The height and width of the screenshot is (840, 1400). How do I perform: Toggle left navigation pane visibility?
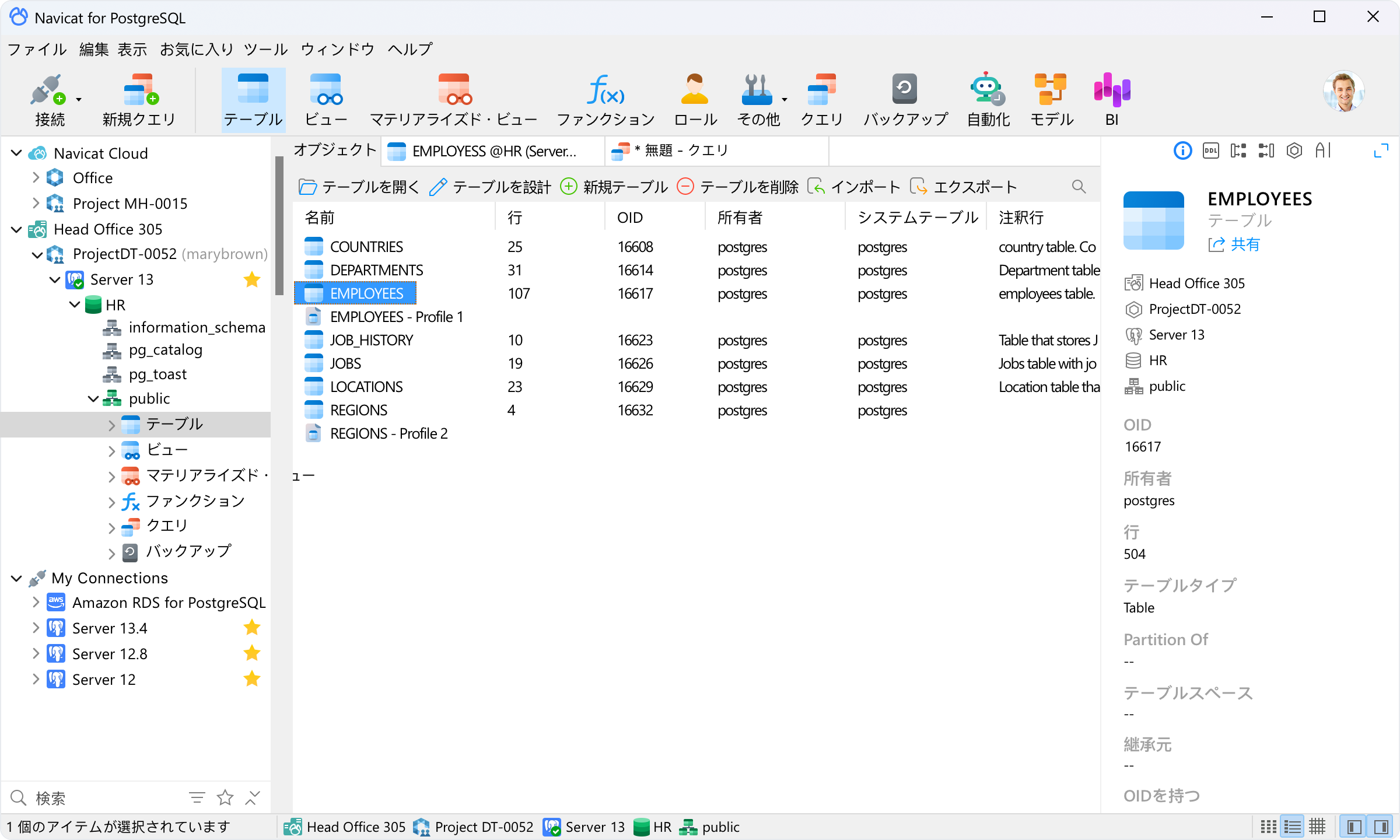point(1354,827)
